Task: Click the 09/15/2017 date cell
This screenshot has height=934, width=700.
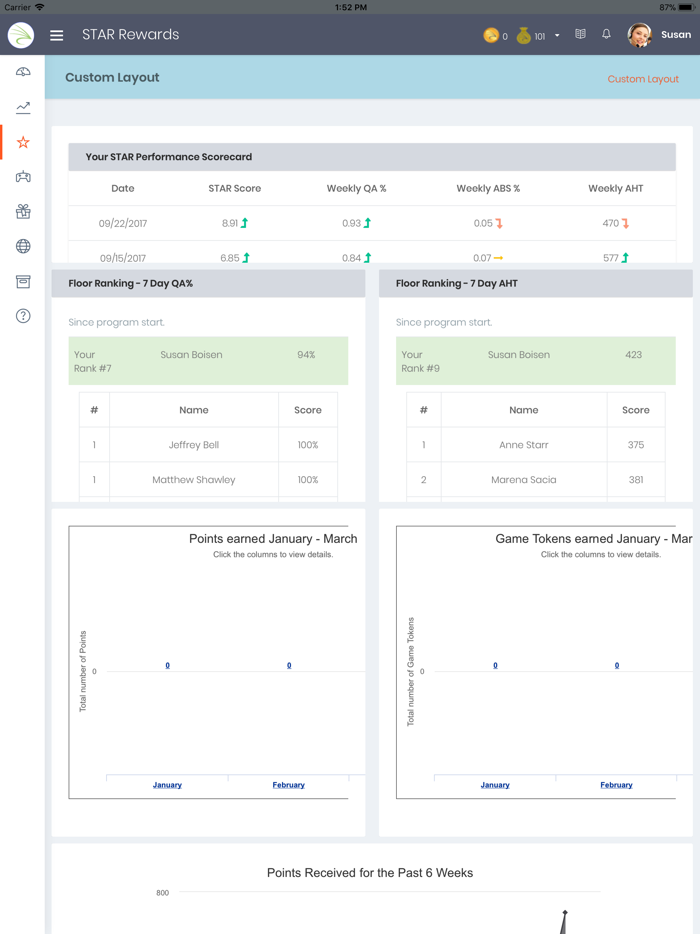Action: [123, 258]
